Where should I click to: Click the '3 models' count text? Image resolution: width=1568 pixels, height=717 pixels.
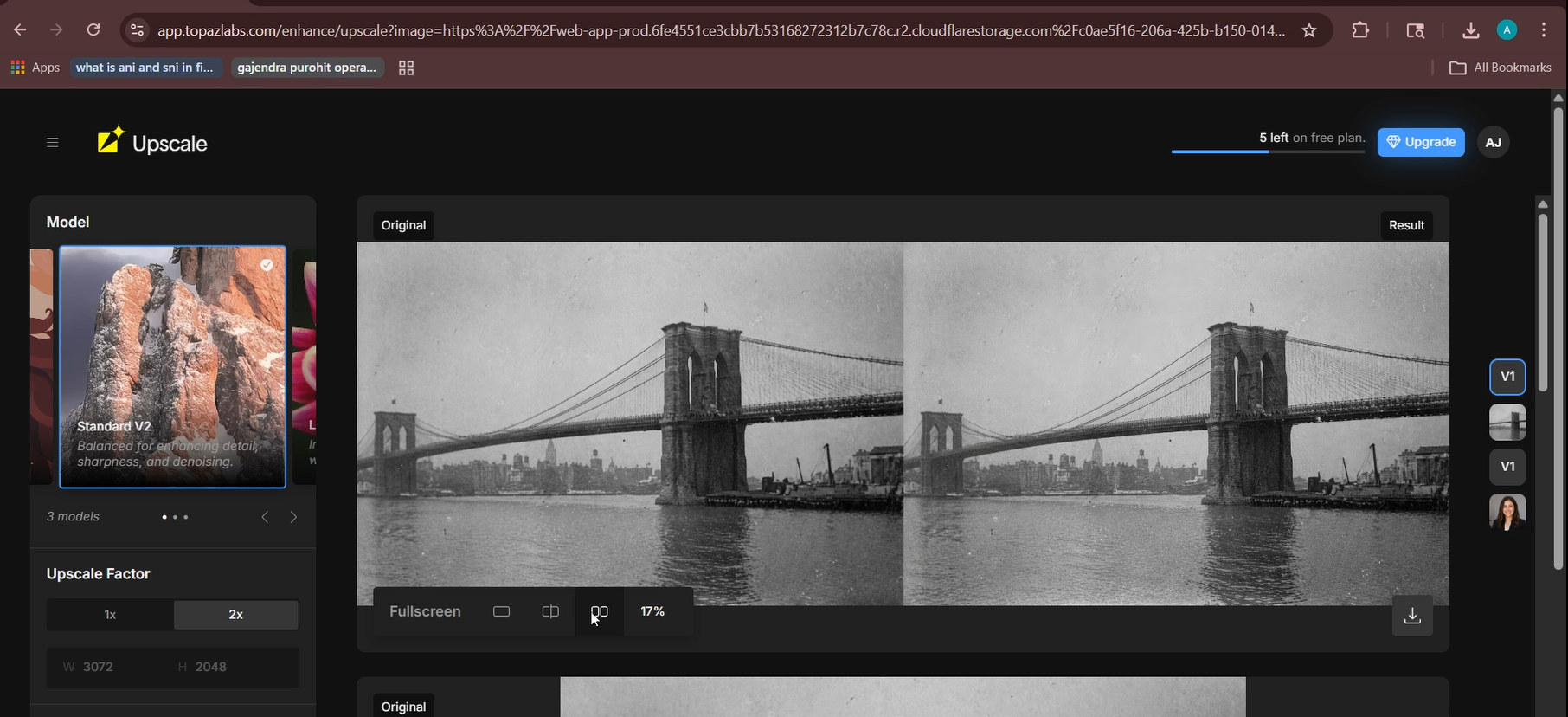73,516
